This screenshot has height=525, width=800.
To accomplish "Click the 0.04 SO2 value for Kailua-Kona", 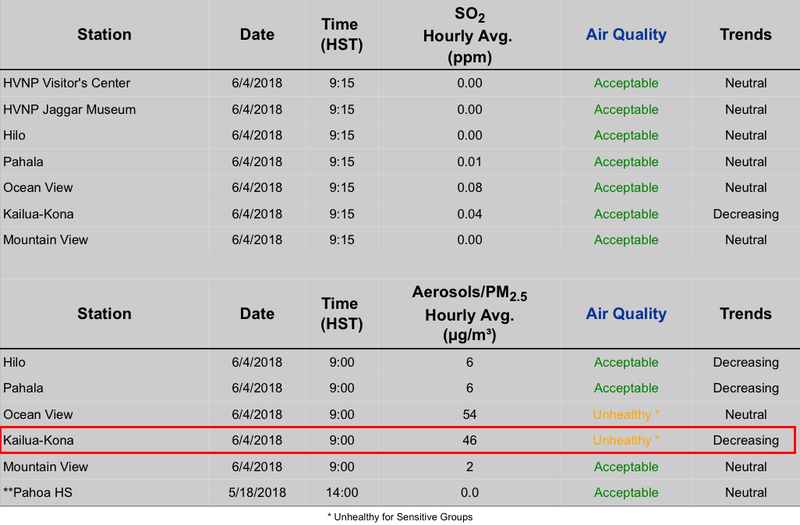I will pos(469,214).
